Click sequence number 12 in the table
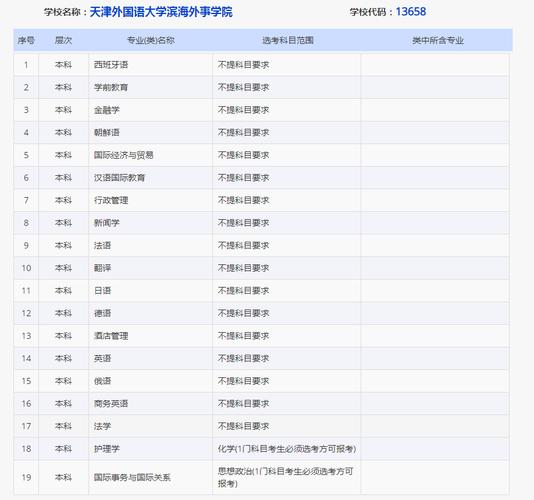Image resolution: width=534 pixels, height=500 pixels. tap(26, 313)
